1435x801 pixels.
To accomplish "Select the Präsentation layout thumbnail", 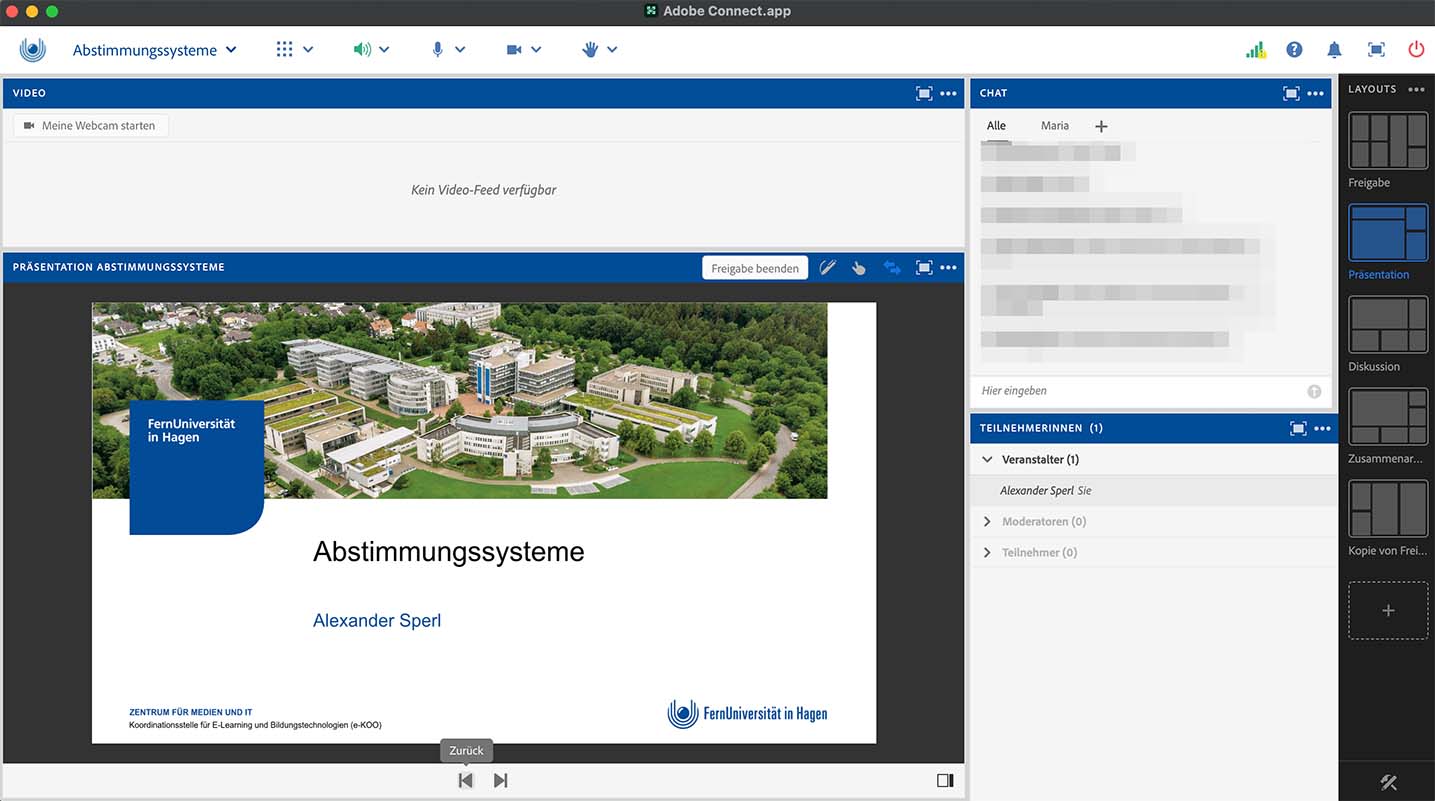I will pyautogui.click(x=1388, y=232).
